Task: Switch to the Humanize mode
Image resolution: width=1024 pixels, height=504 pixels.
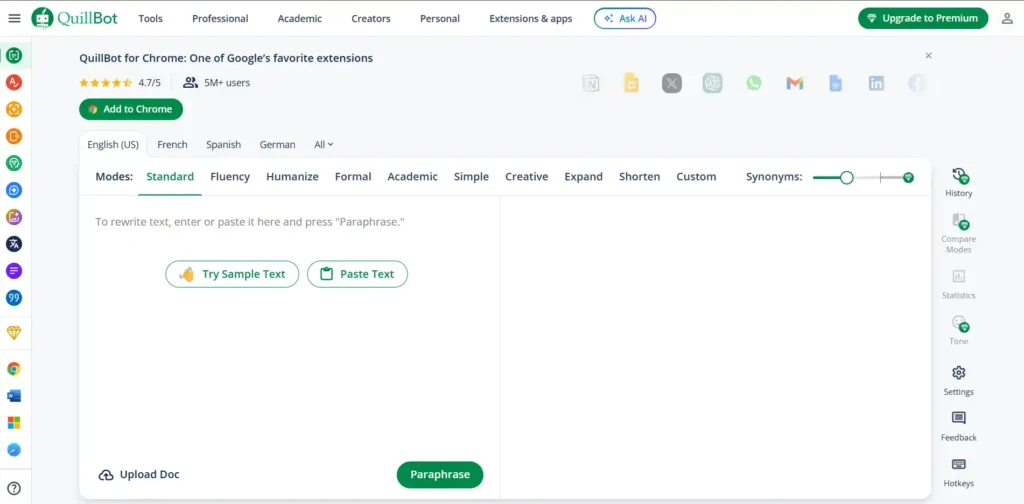Action: coord(292,176)
